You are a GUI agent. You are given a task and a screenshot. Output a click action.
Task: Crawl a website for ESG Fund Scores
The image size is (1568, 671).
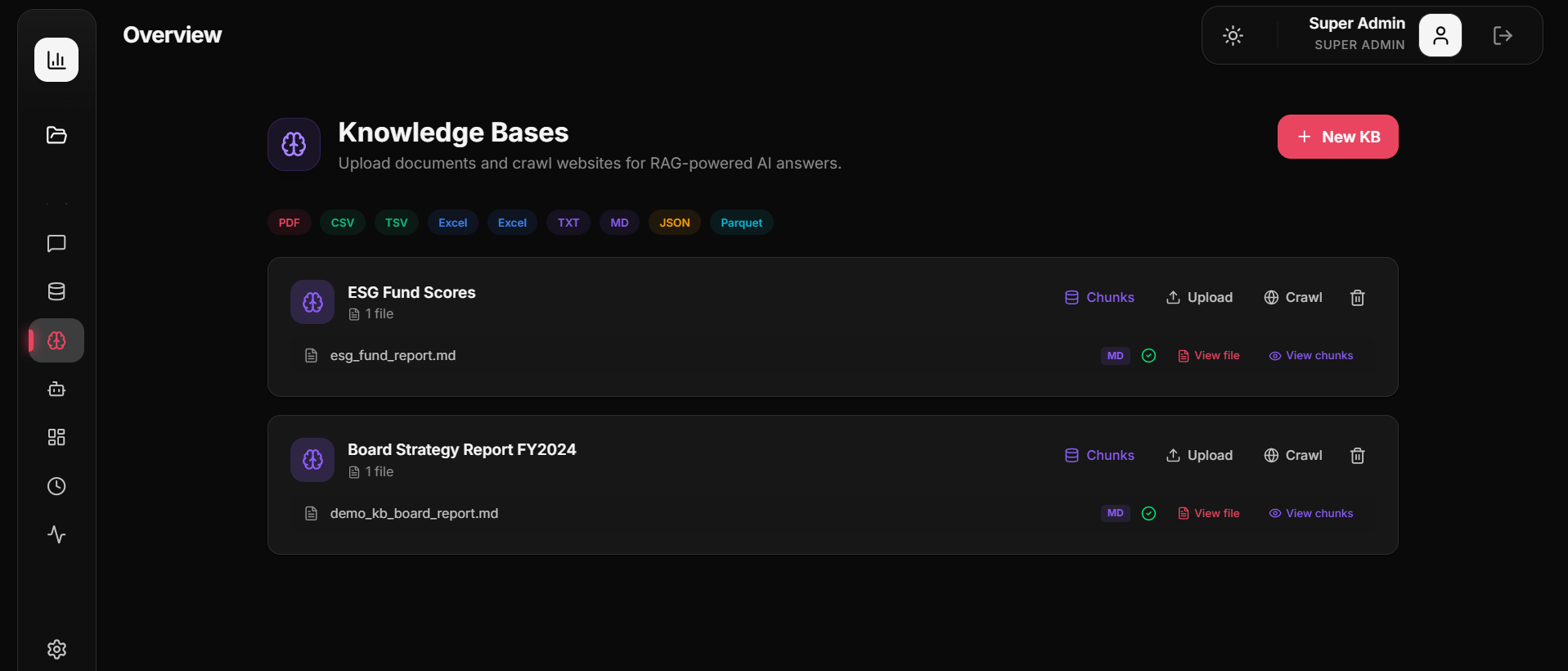1293,297
